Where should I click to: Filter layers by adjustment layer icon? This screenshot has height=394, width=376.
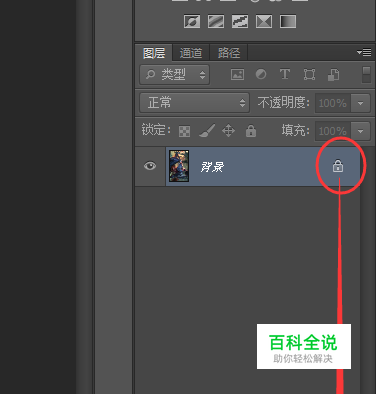[261, 74]
